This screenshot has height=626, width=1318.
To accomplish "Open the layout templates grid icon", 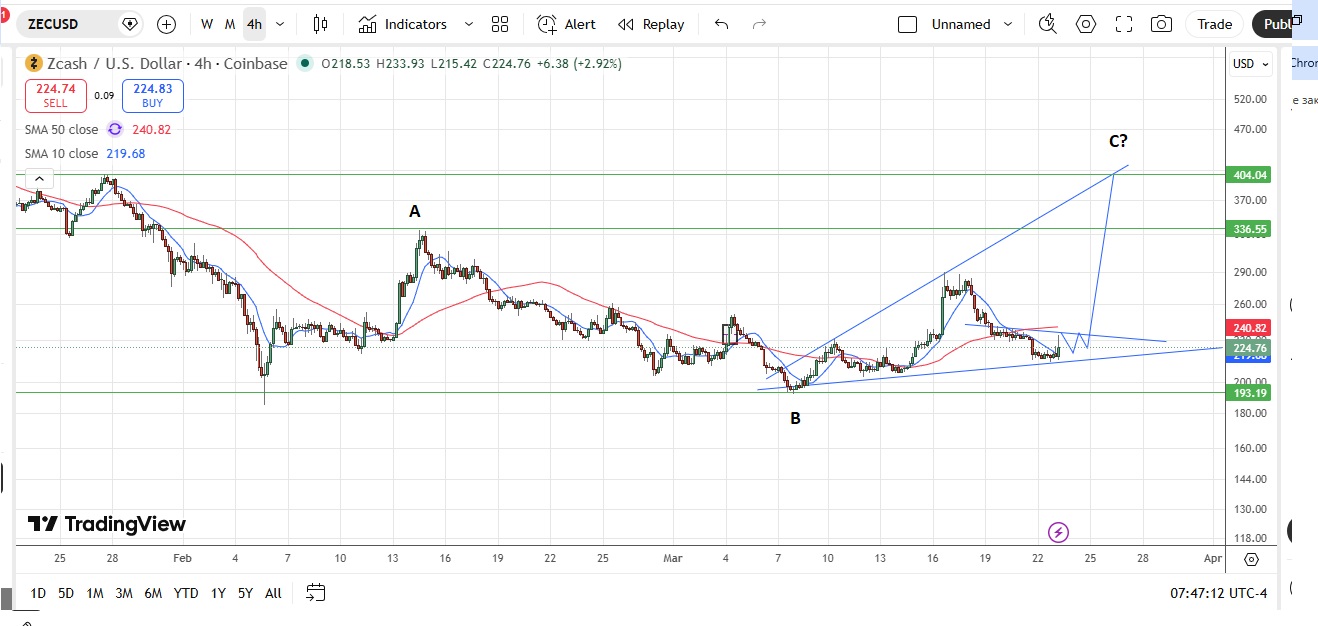I will pos(500,24).
